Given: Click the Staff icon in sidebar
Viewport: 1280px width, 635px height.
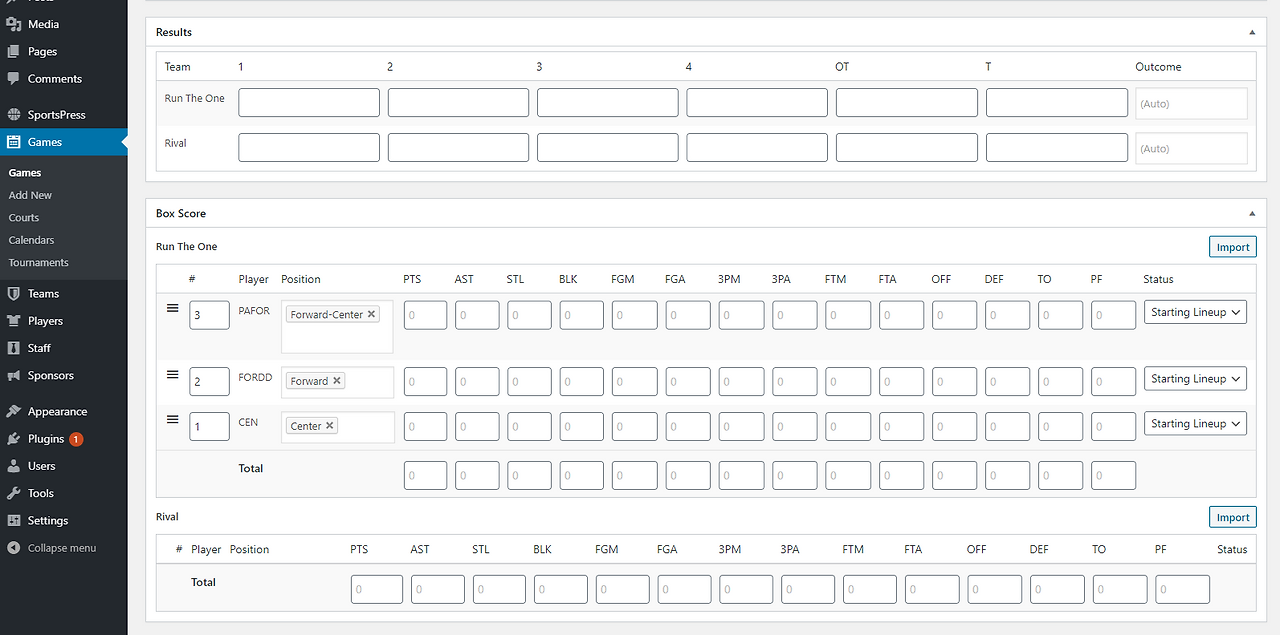Looking at the screenshot, I should click(x=14, y=348).
